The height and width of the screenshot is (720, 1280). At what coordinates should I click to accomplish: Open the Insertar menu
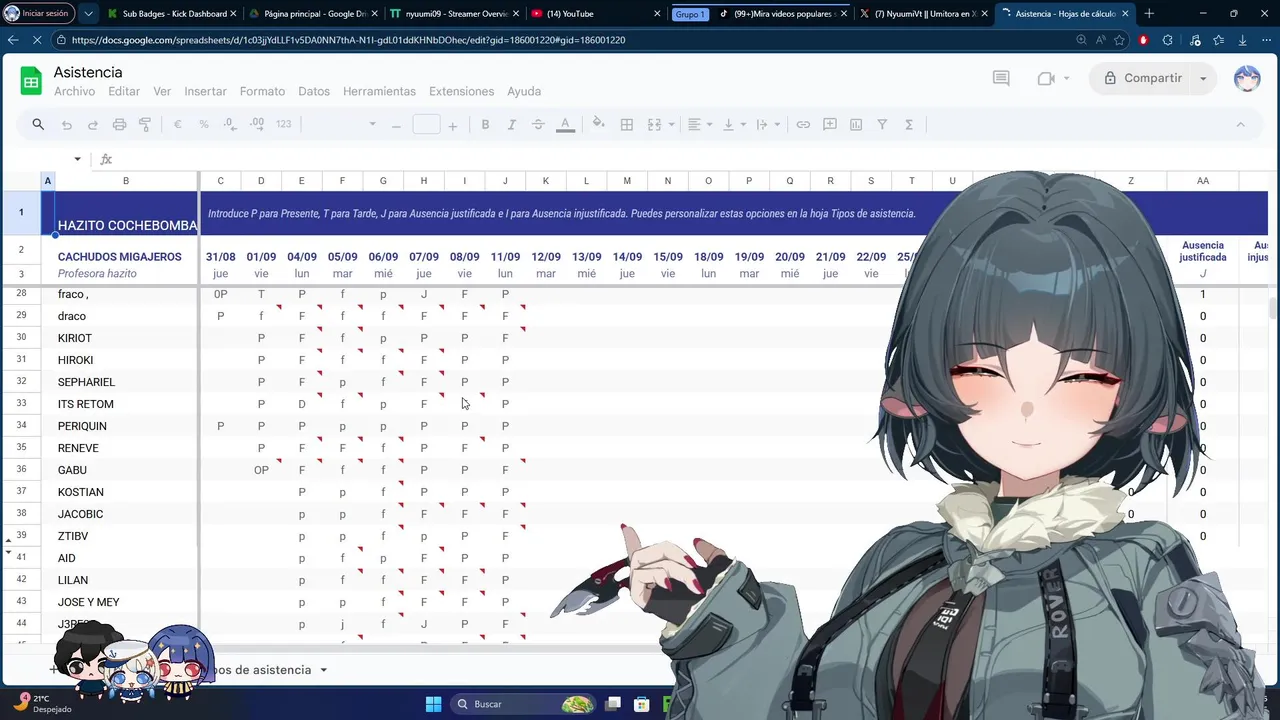(x=205, y=91)
